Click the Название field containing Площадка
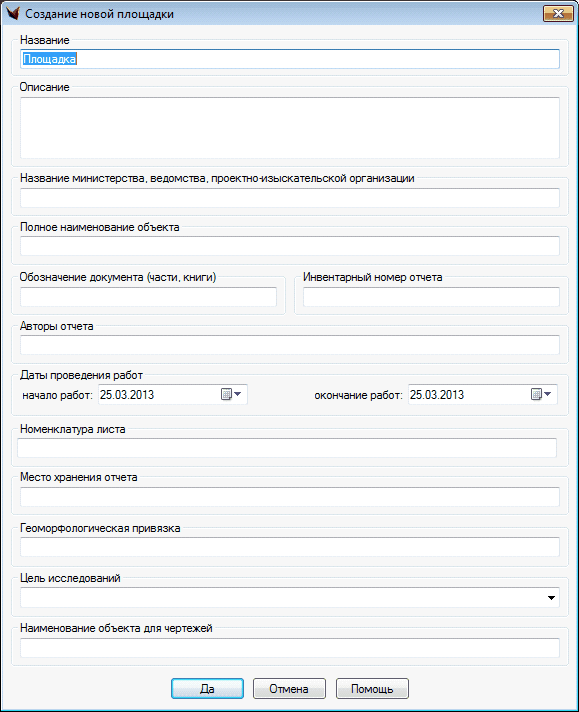The image size is (579, 712). tap(290, 59)
